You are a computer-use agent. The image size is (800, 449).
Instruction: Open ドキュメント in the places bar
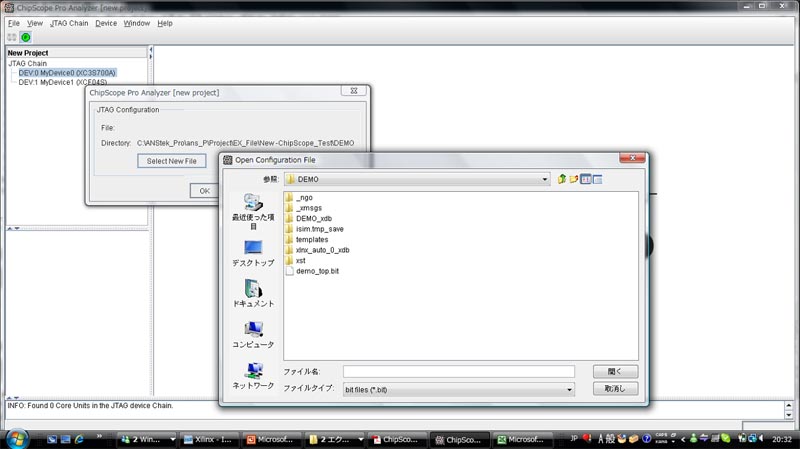tap(253, 294)
